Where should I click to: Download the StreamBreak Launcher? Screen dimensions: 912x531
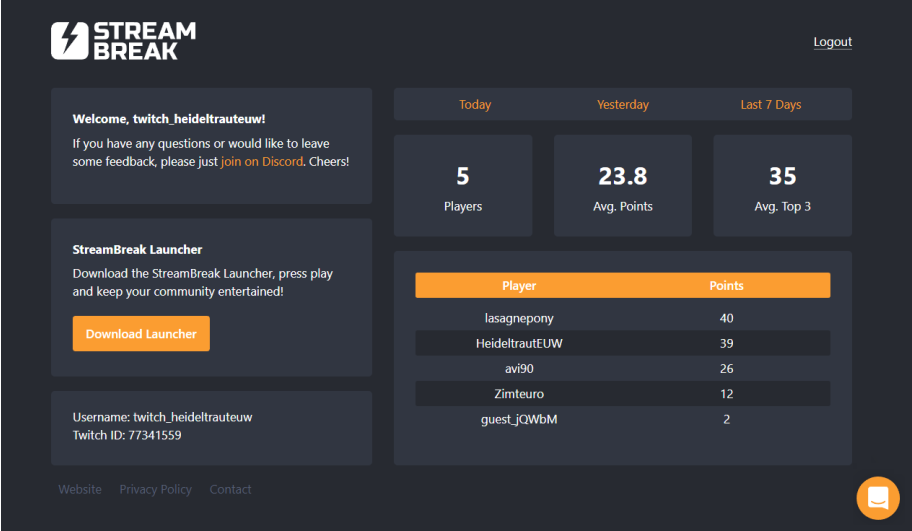coord(141,334)
